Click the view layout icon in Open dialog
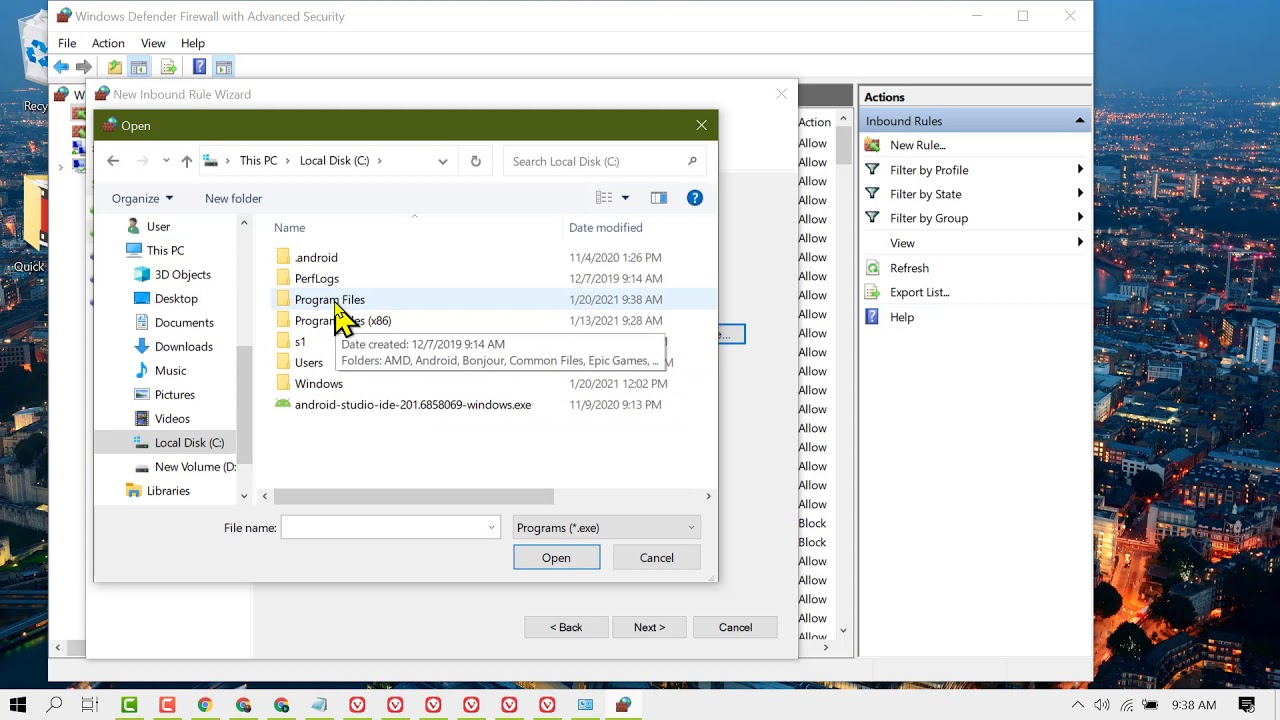The image size is (1280, 720). pos(604,198)
